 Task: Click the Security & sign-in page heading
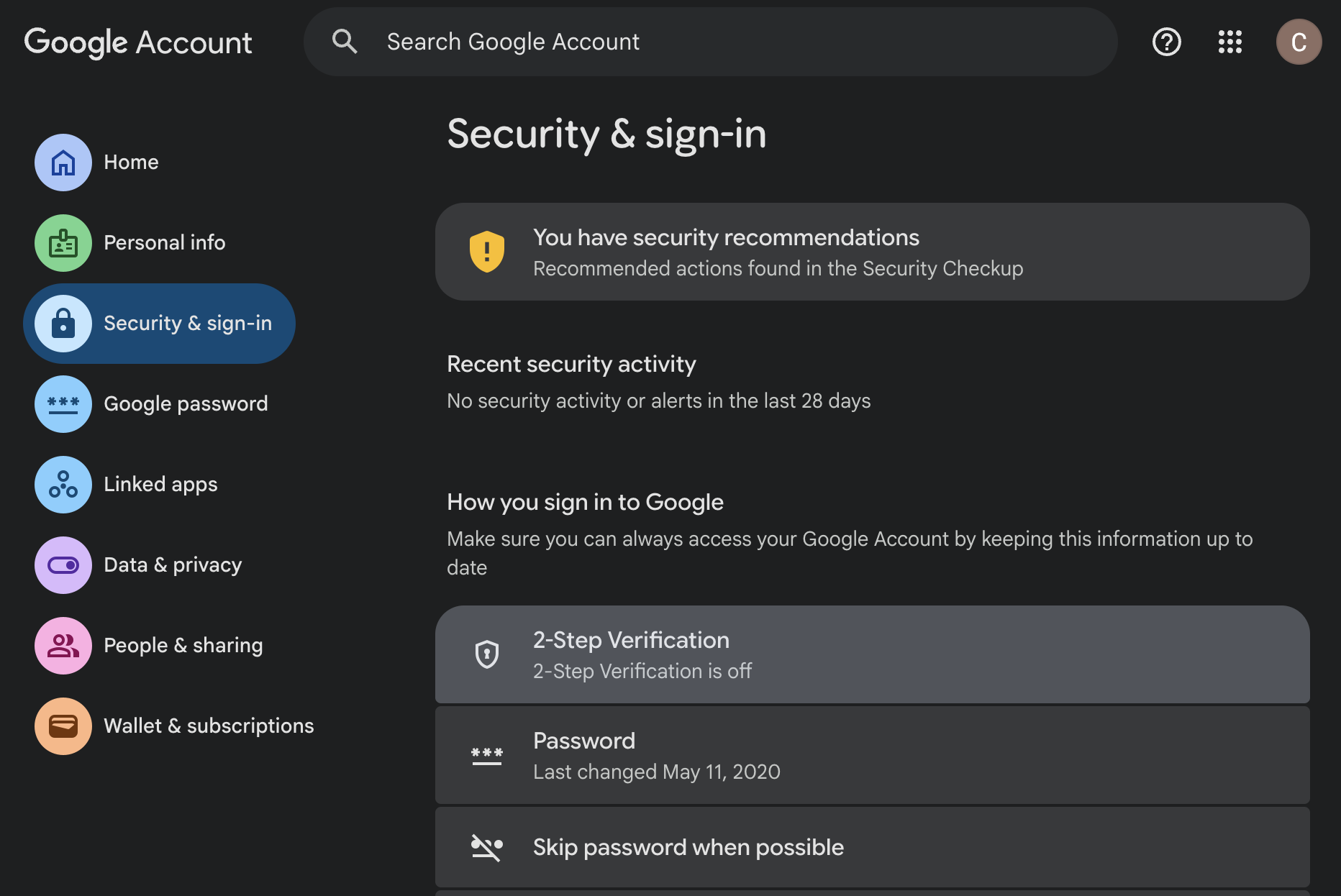[606, 134]
